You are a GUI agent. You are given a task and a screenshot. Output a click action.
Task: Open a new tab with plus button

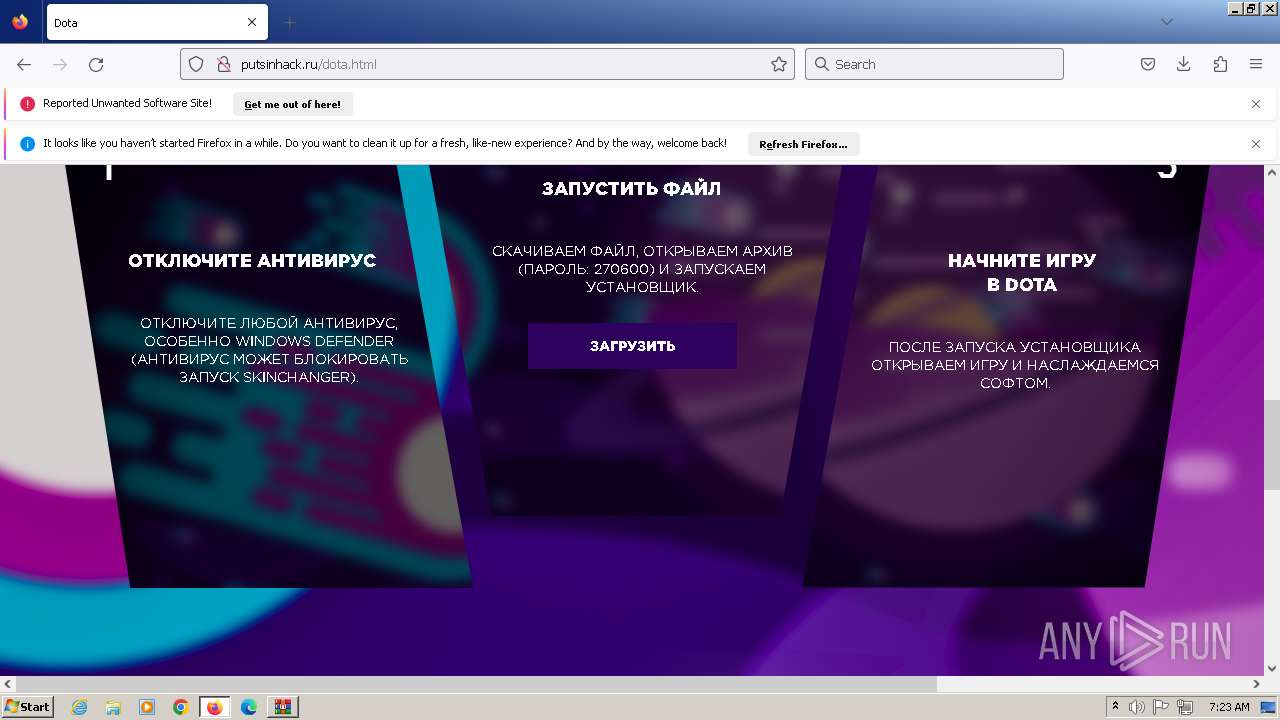click(x=290, y=22)
